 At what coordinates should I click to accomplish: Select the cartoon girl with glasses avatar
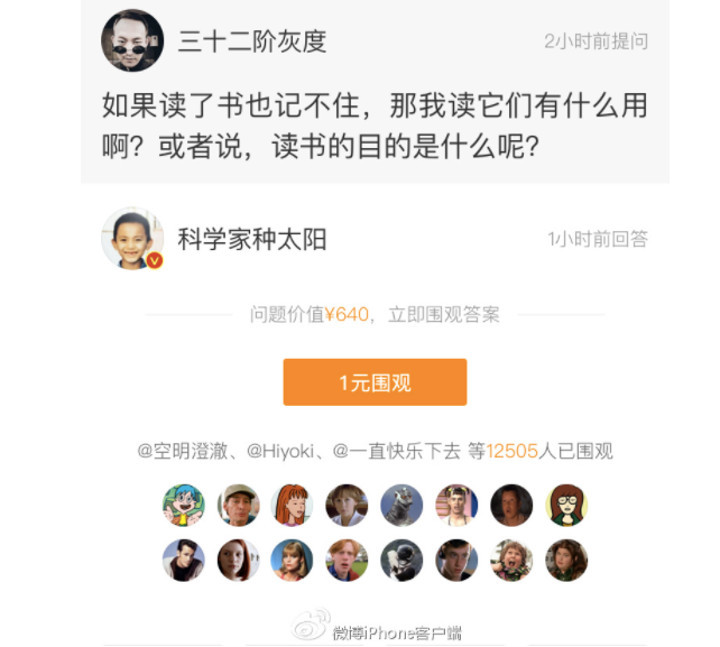pos(566,505)
